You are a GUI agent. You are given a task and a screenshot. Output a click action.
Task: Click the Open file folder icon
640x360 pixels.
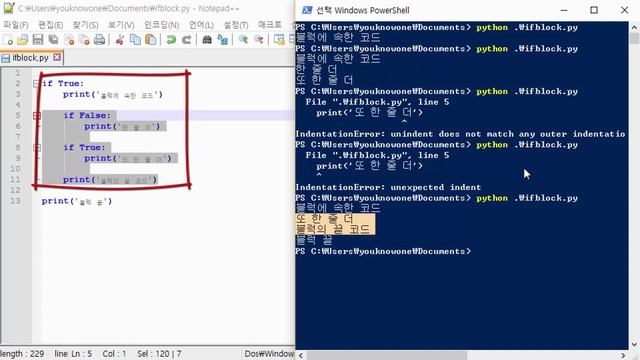coord(23,40)
